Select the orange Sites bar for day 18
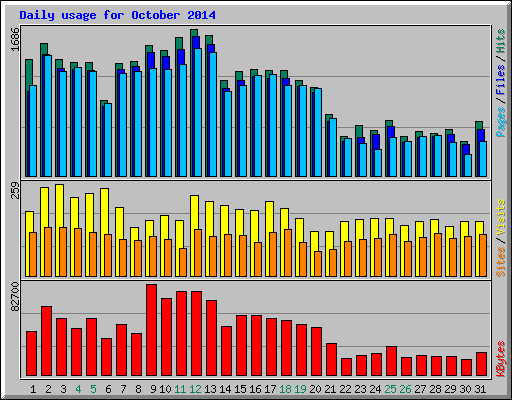512x400 pixels. tap(288, 253)
